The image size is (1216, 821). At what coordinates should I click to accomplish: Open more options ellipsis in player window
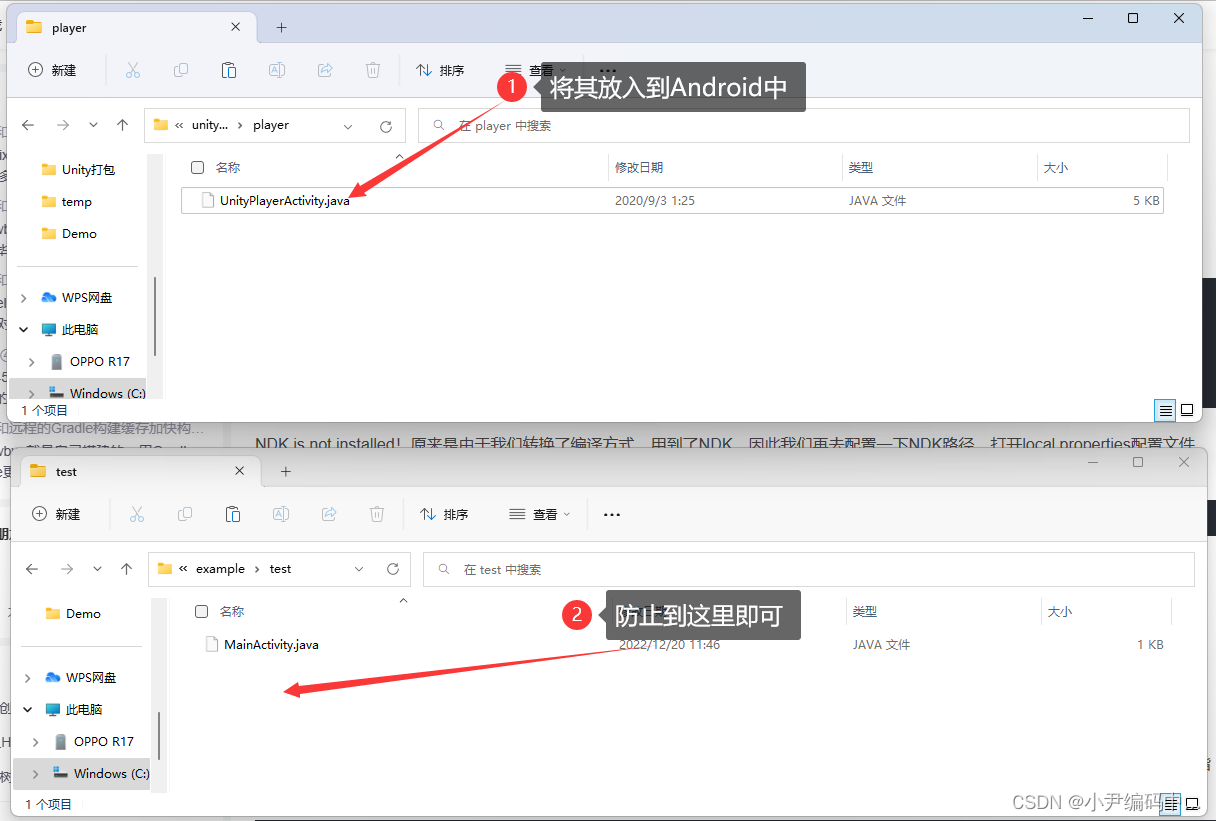(x=608, y=70)
